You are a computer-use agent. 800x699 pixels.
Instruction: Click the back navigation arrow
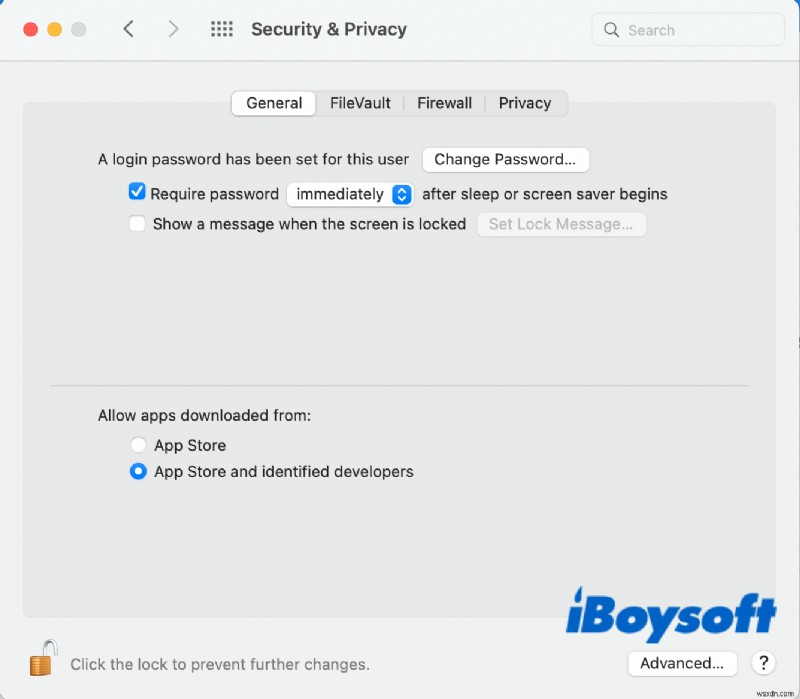point(128,29)
